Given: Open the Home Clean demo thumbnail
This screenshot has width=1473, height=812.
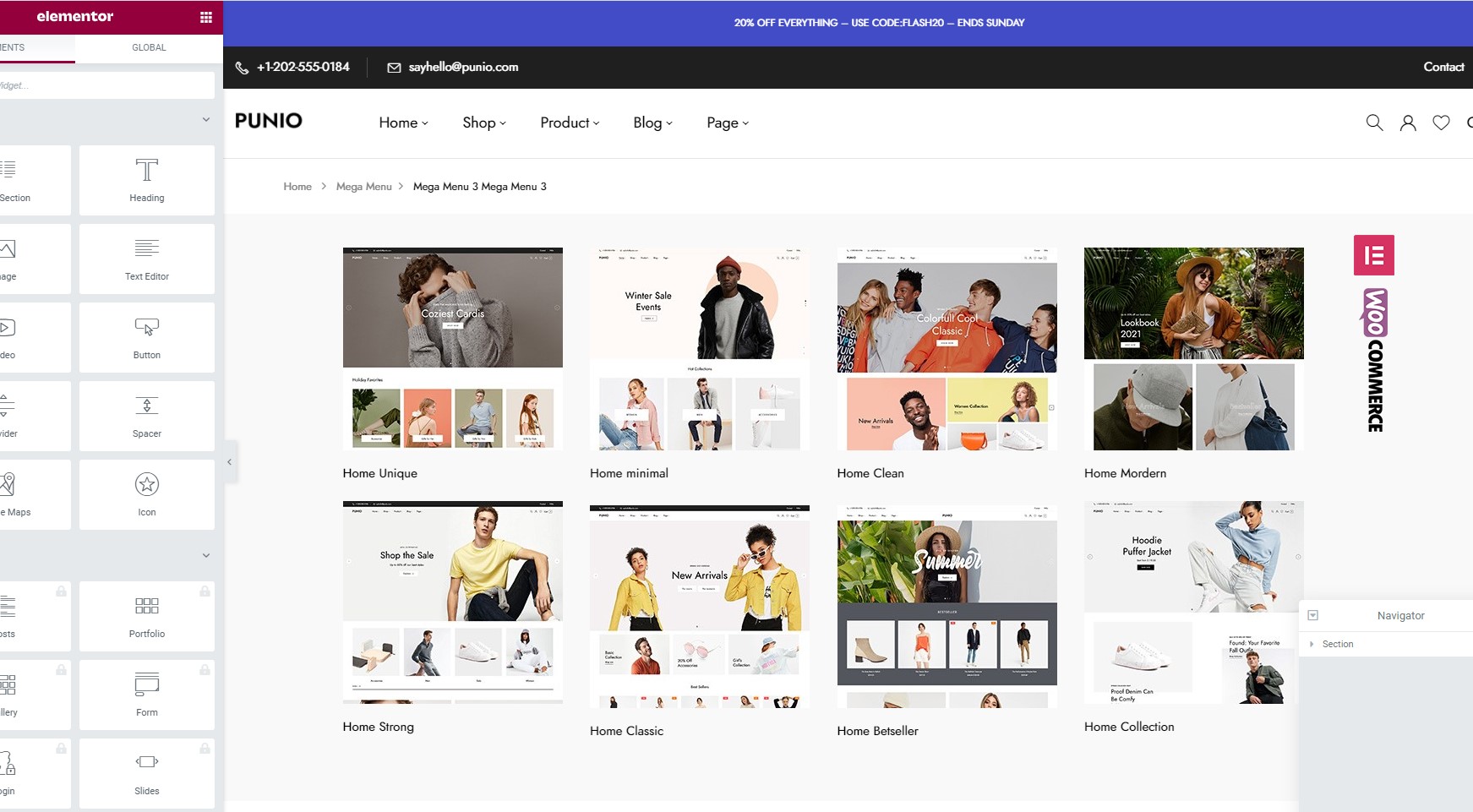Looking at the screenshot, I should click(x=947, y=349).
